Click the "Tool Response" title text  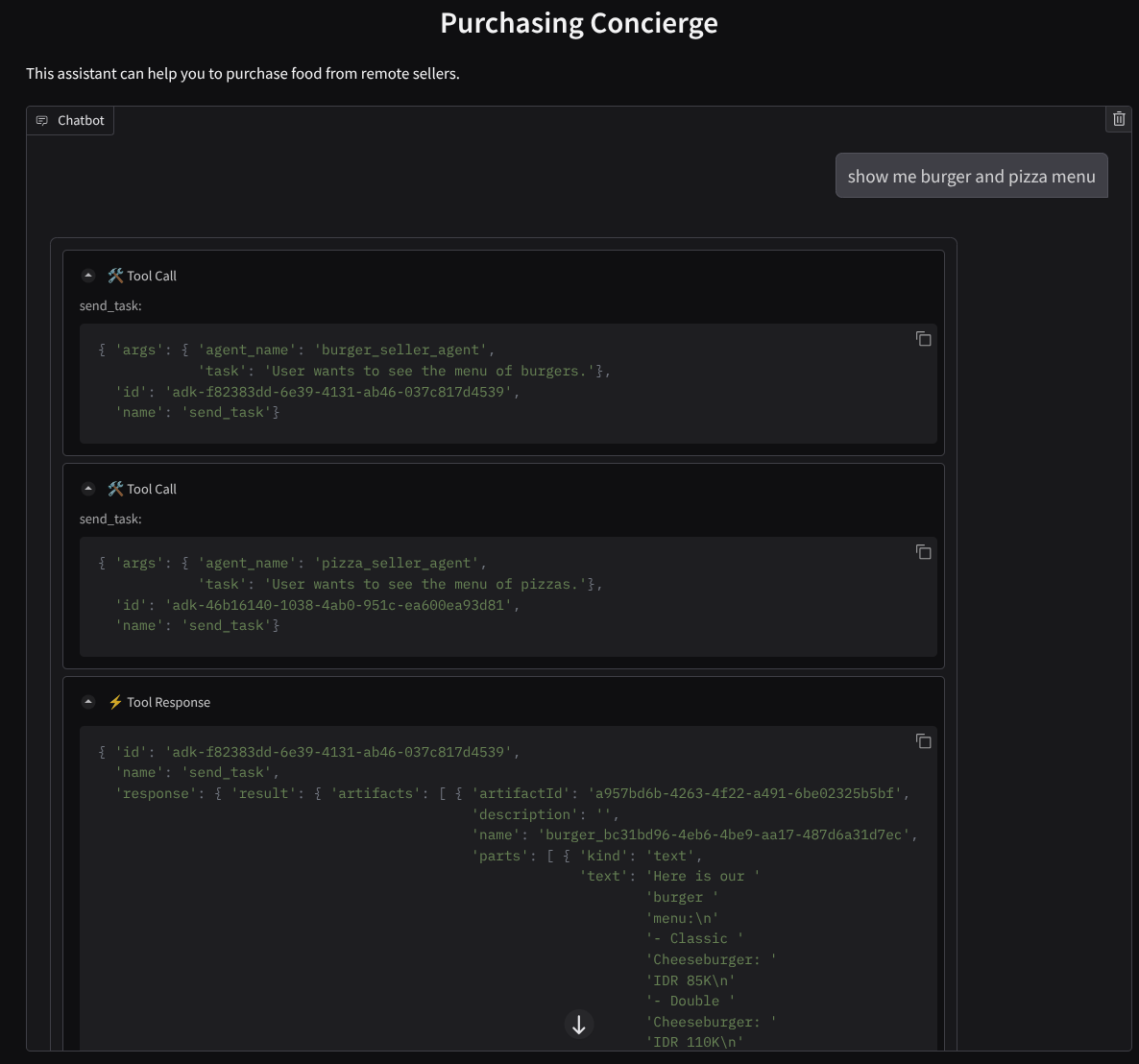point(168,702)
